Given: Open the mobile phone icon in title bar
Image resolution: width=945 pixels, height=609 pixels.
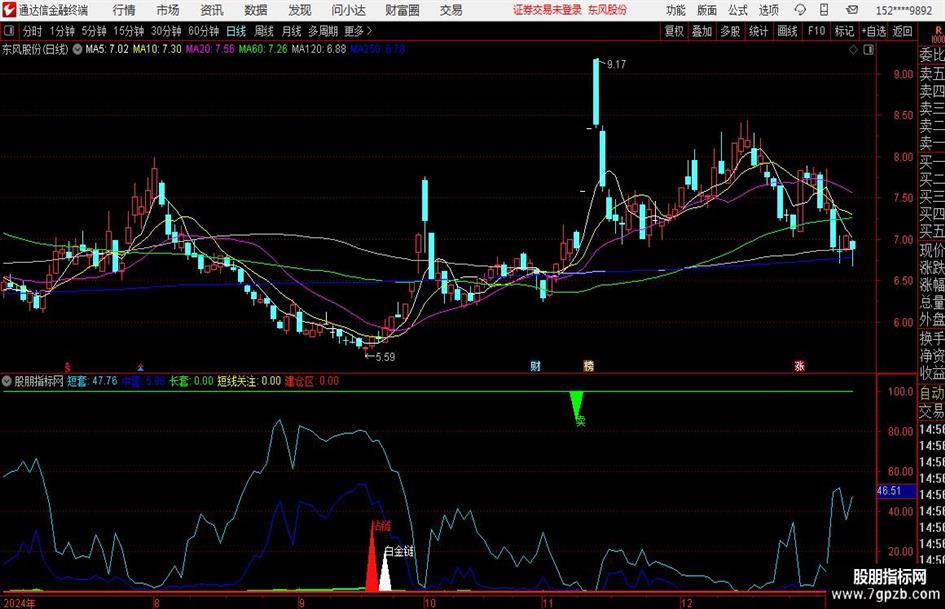Looking at the screenshot, I should click(x=824, y=10).
